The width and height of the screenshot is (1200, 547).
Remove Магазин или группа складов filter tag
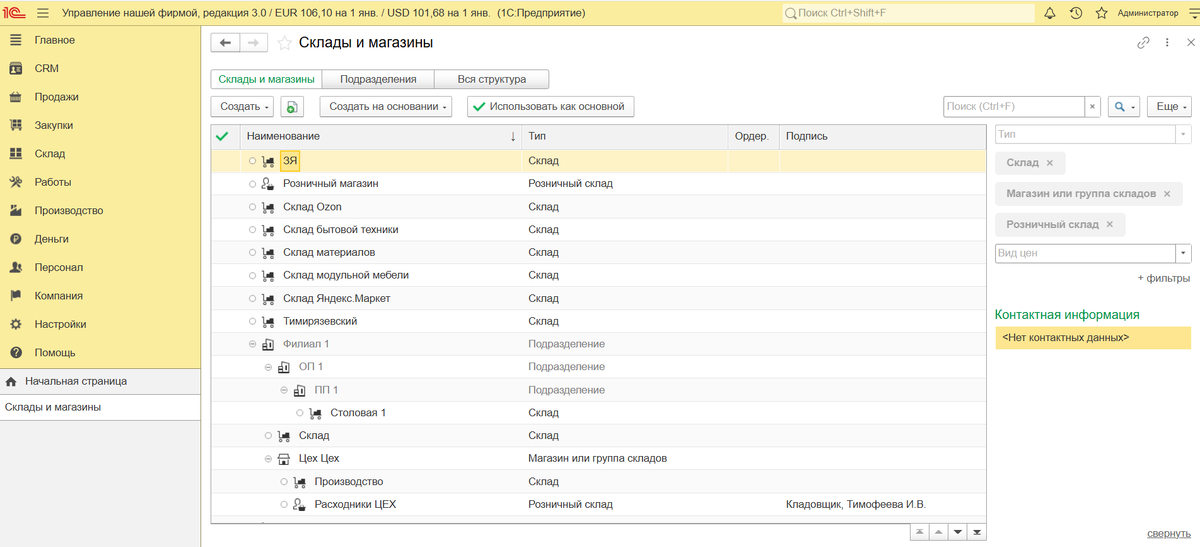tap(1167, 194)
